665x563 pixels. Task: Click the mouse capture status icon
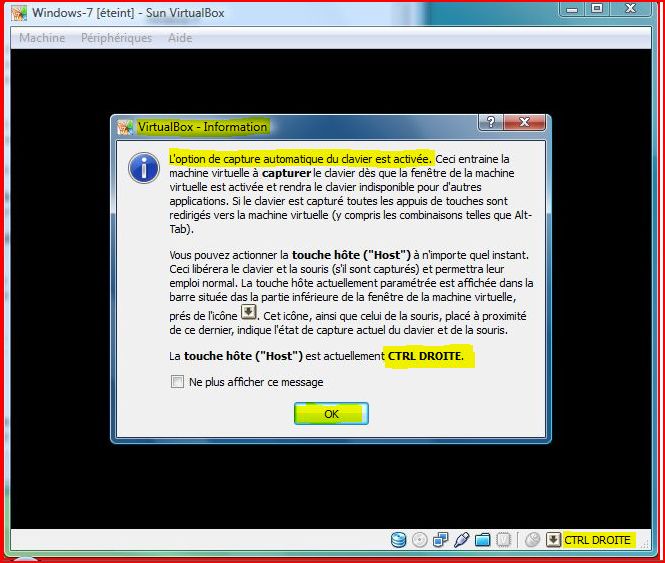click(532, 540)
